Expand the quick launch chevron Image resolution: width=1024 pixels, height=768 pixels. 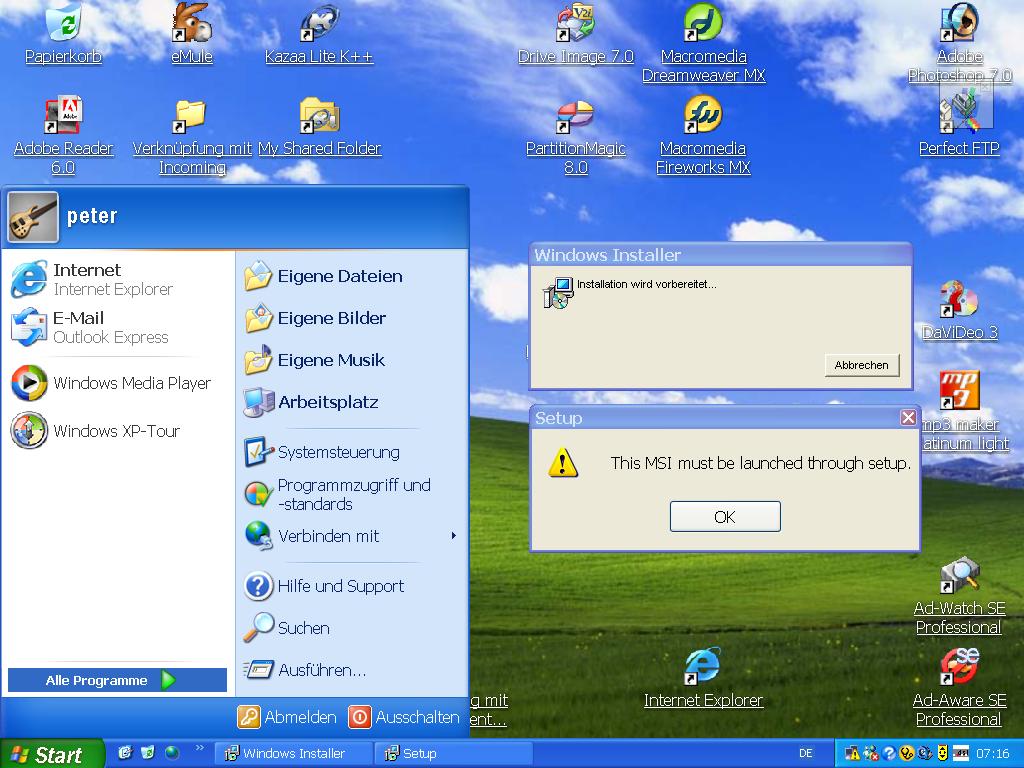pyautogui.click(x=200, y=747)
